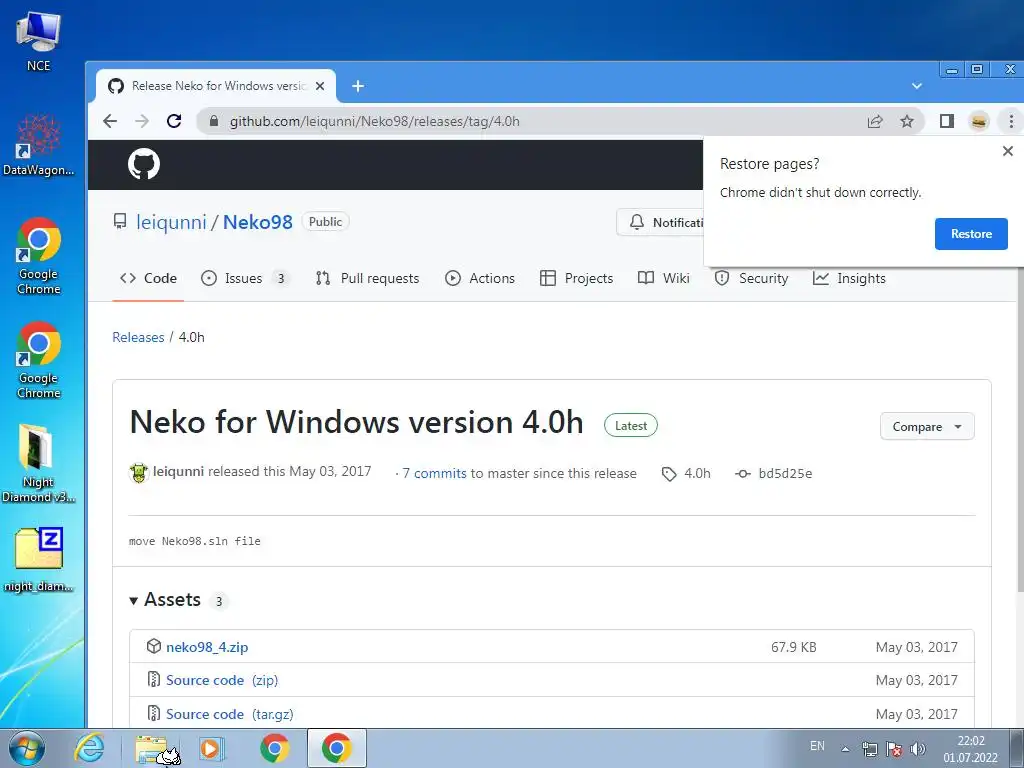
Task: Download Source code (tar.gz)
Action: click(230, 714)
